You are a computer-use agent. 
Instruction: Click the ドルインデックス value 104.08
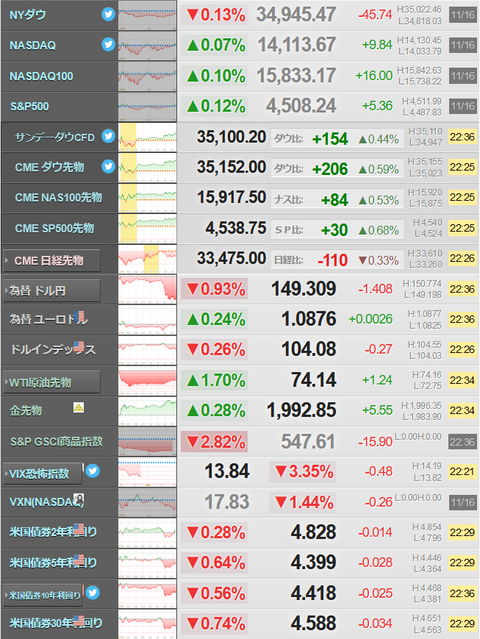tap(309, 349)
